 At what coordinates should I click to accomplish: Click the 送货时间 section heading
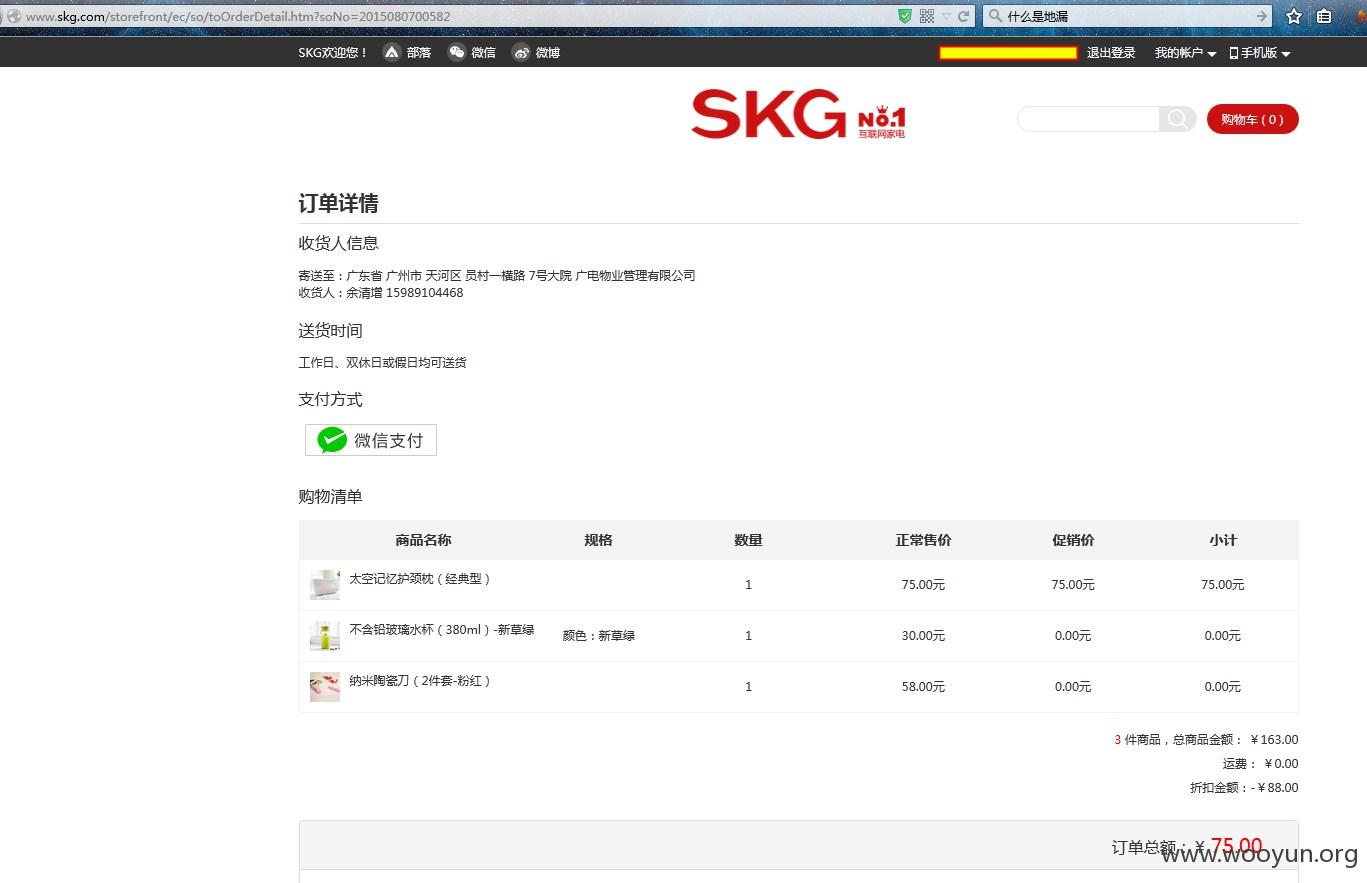330,331
